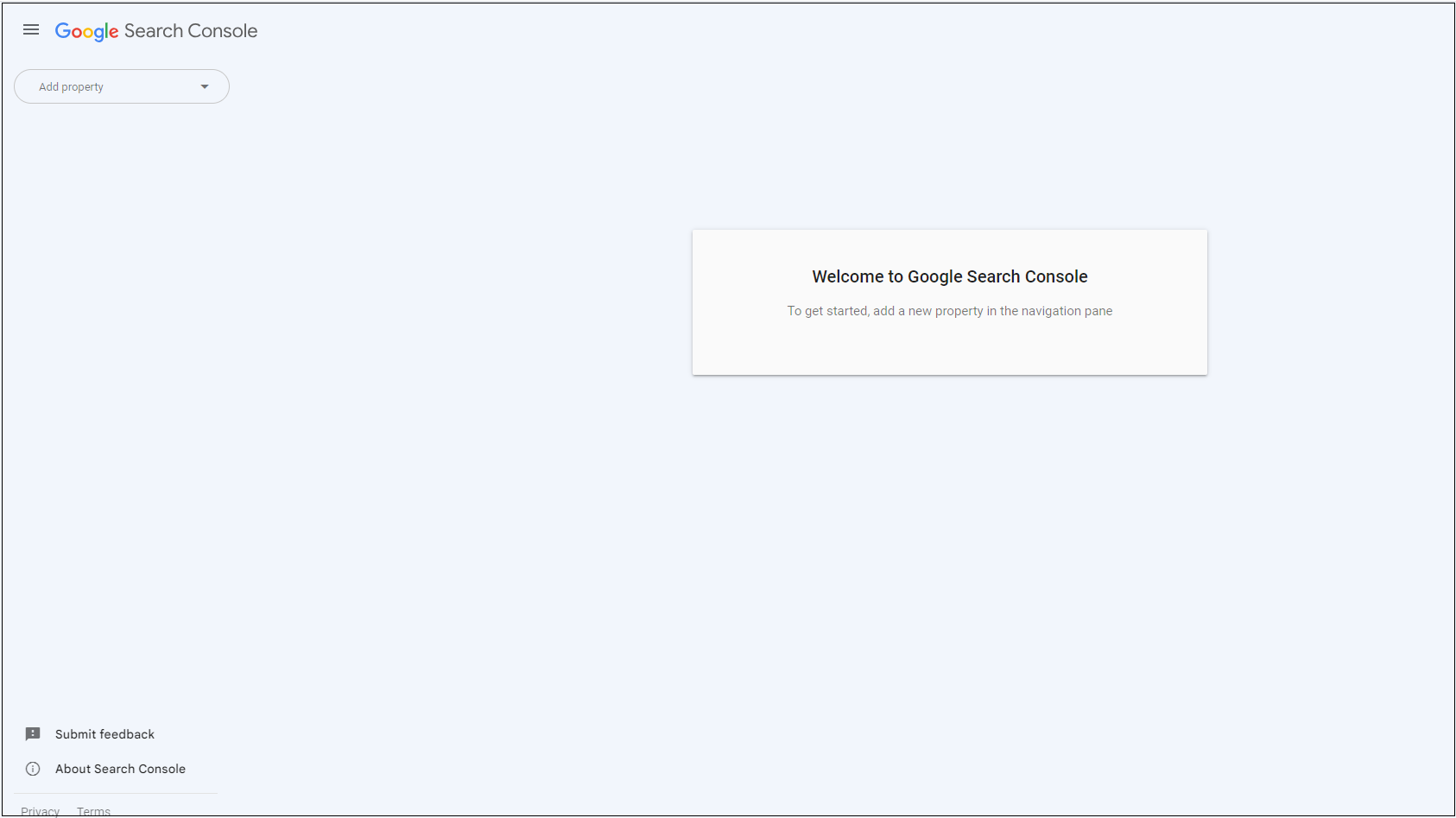1456x818 pixels.
Task: Click the word 'Console' in the page header
Action: pos(223,31)
